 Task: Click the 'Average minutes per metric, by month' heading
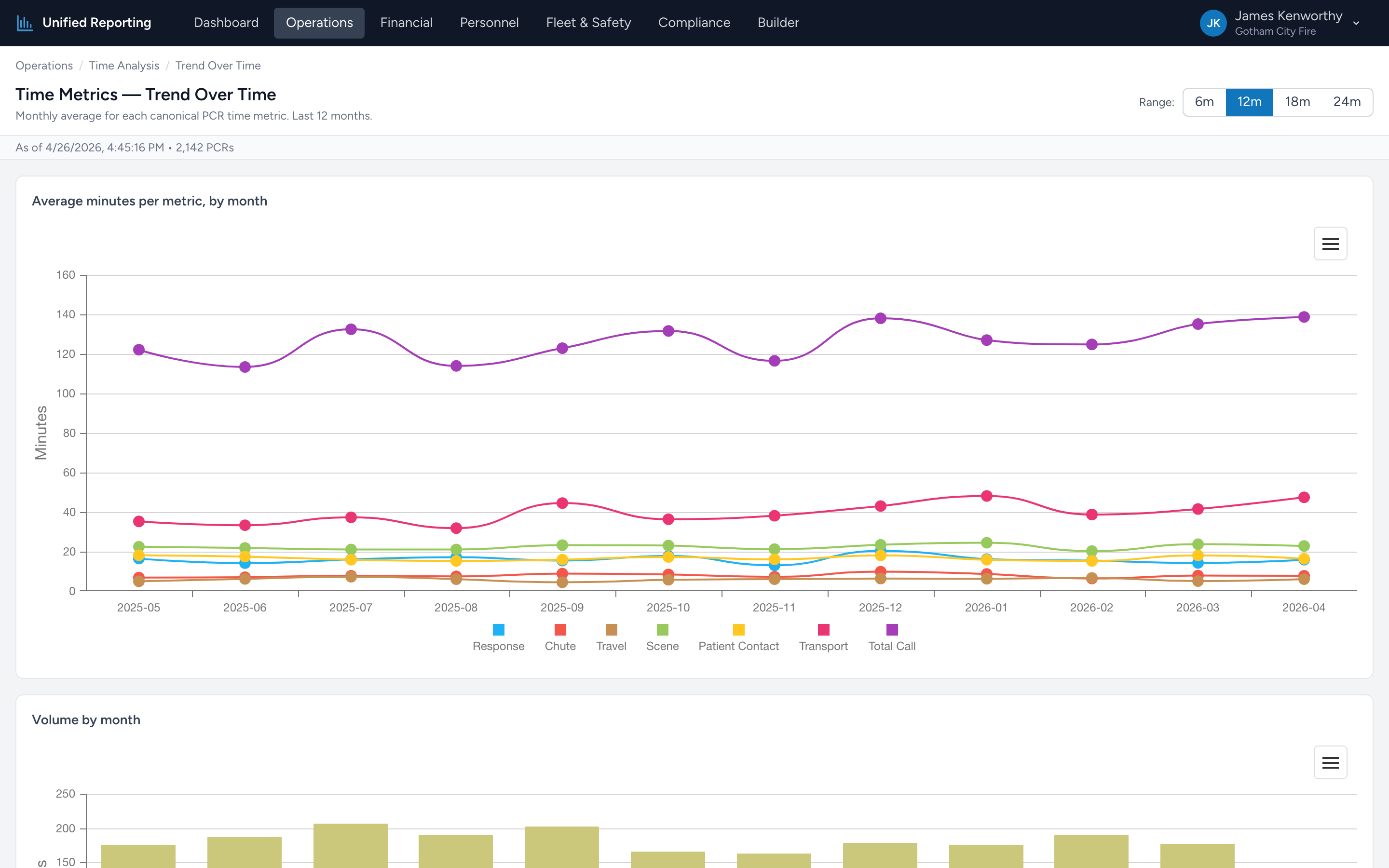pyautogui.click(x=150, y=201)
